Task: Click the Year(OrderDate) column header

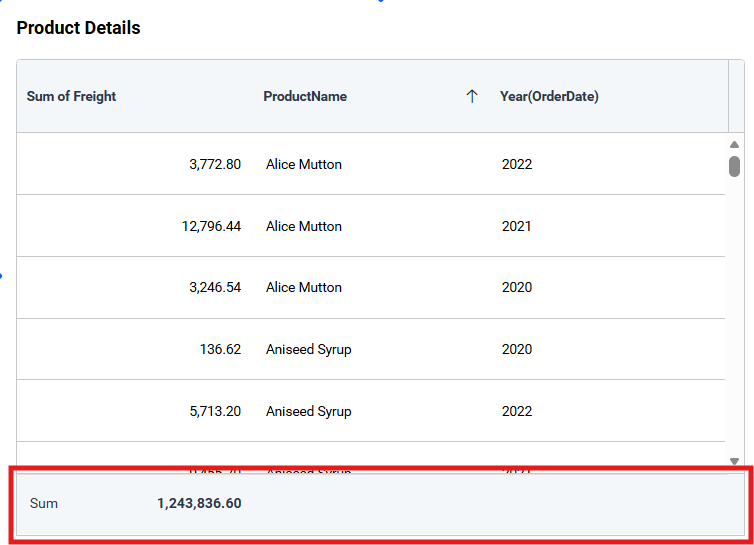Action: 549,97
